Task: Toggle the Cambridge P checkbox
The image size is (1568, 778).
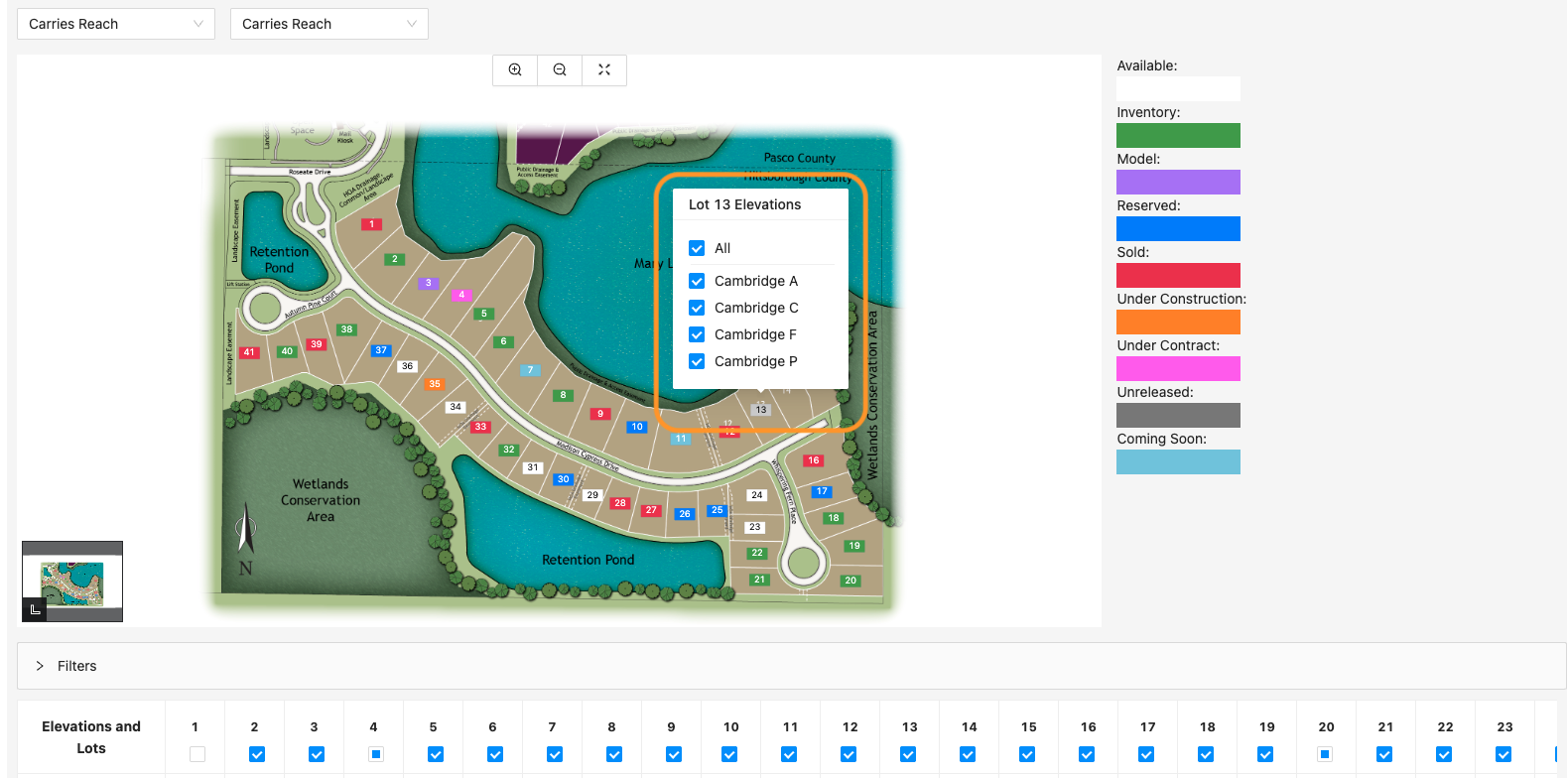Action: coord(697,361)
